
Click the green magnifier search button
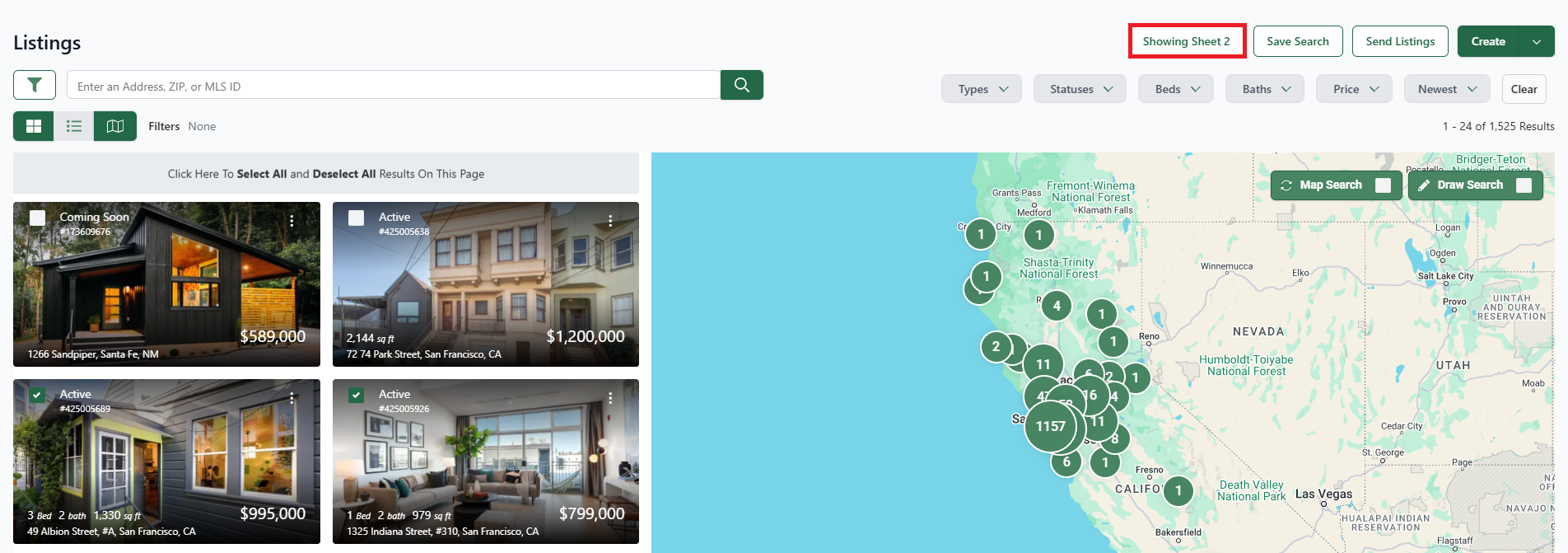[x=741, y=85]
